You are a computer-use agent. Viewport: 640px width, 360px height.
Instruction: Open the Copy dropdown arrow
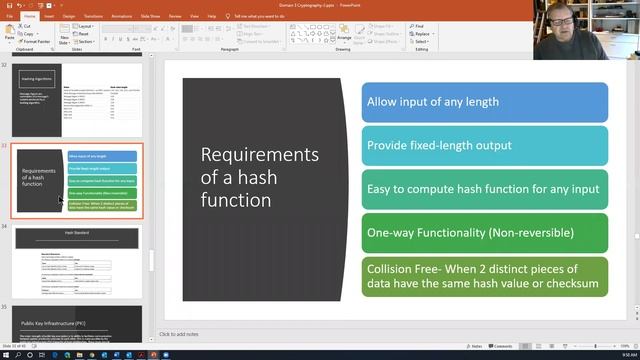[x=38, y=34]
